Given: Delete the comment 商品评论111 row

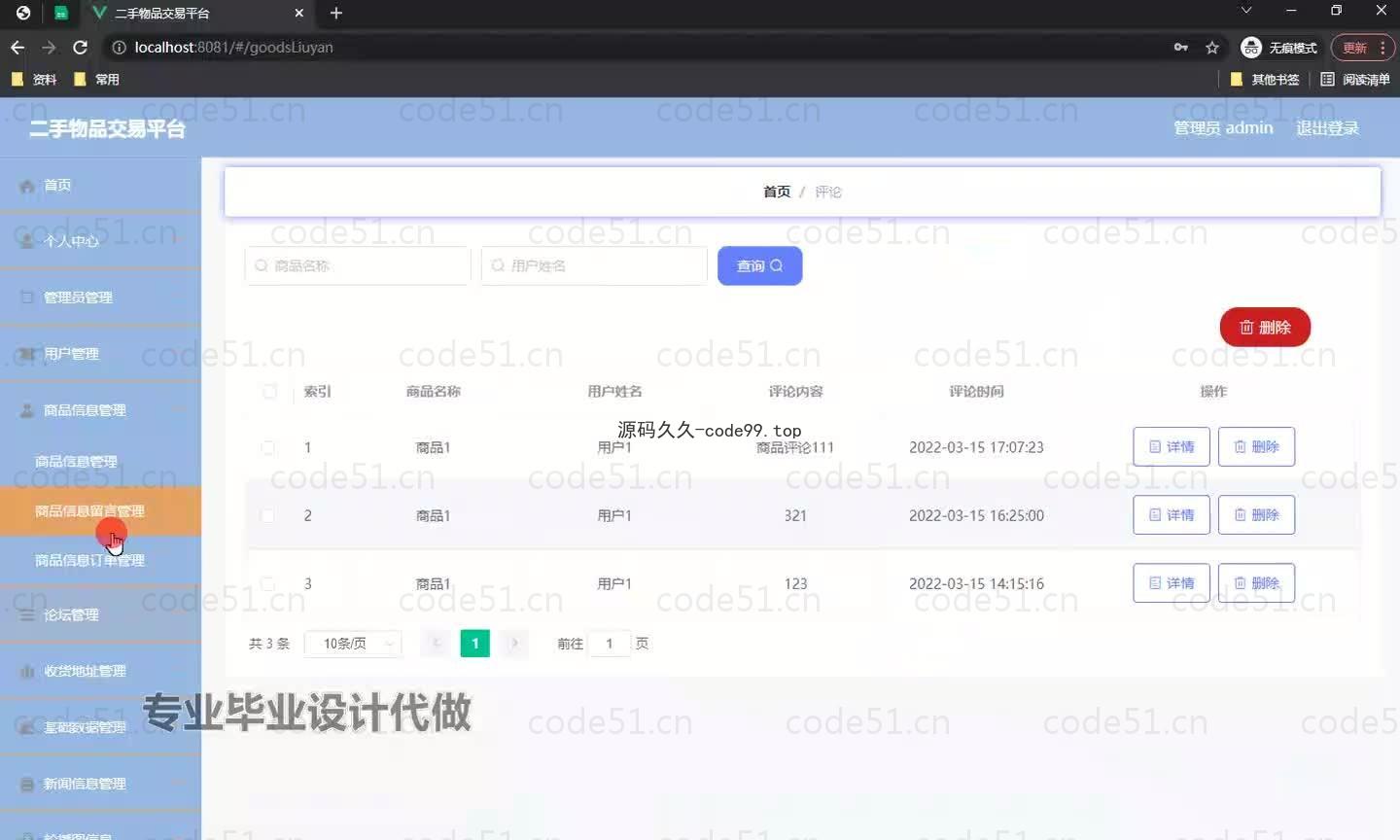Looking at the screenshot, I should pyautogui.click(x=1256, y=446).
